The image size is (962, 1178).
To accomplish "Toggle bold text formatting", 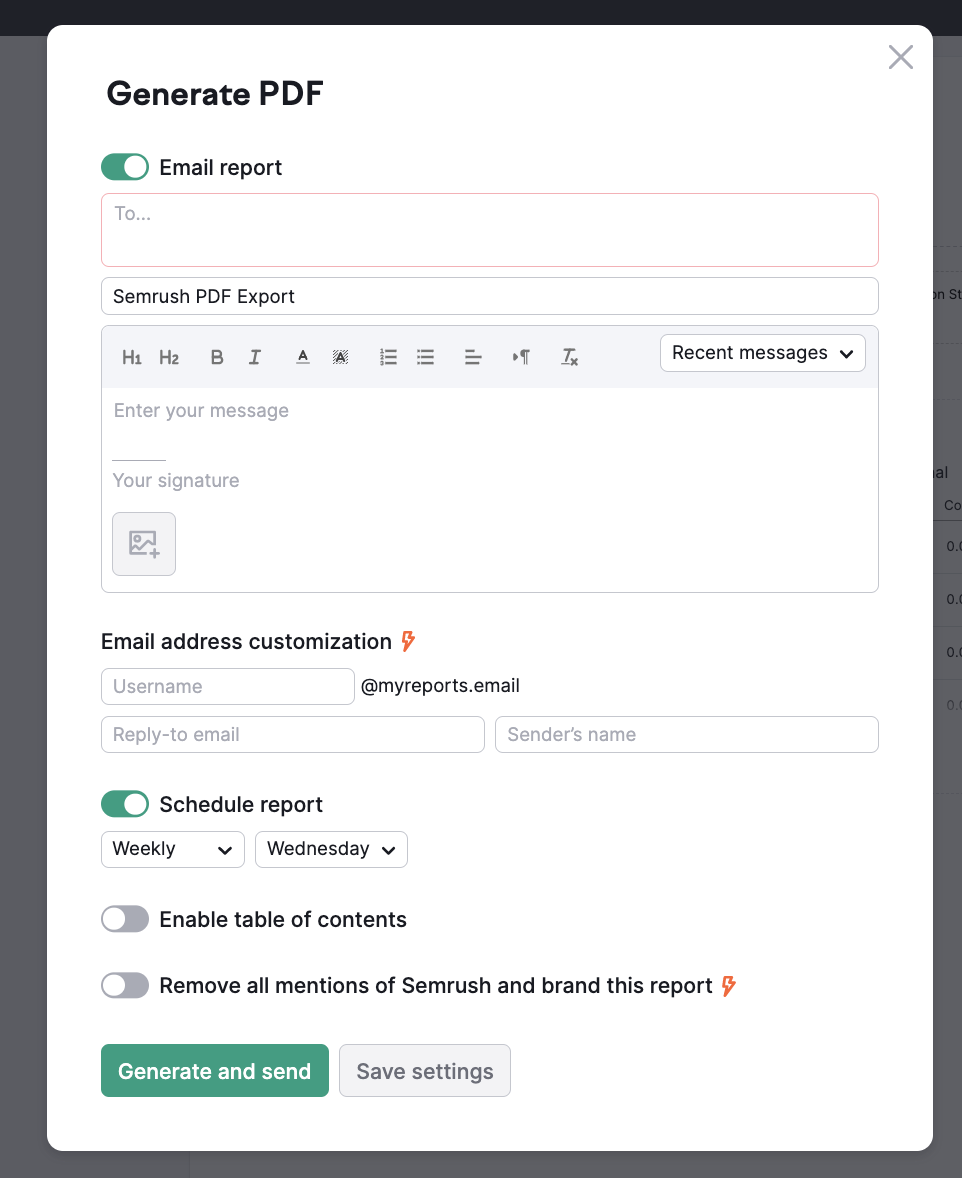I will (216, 358).
